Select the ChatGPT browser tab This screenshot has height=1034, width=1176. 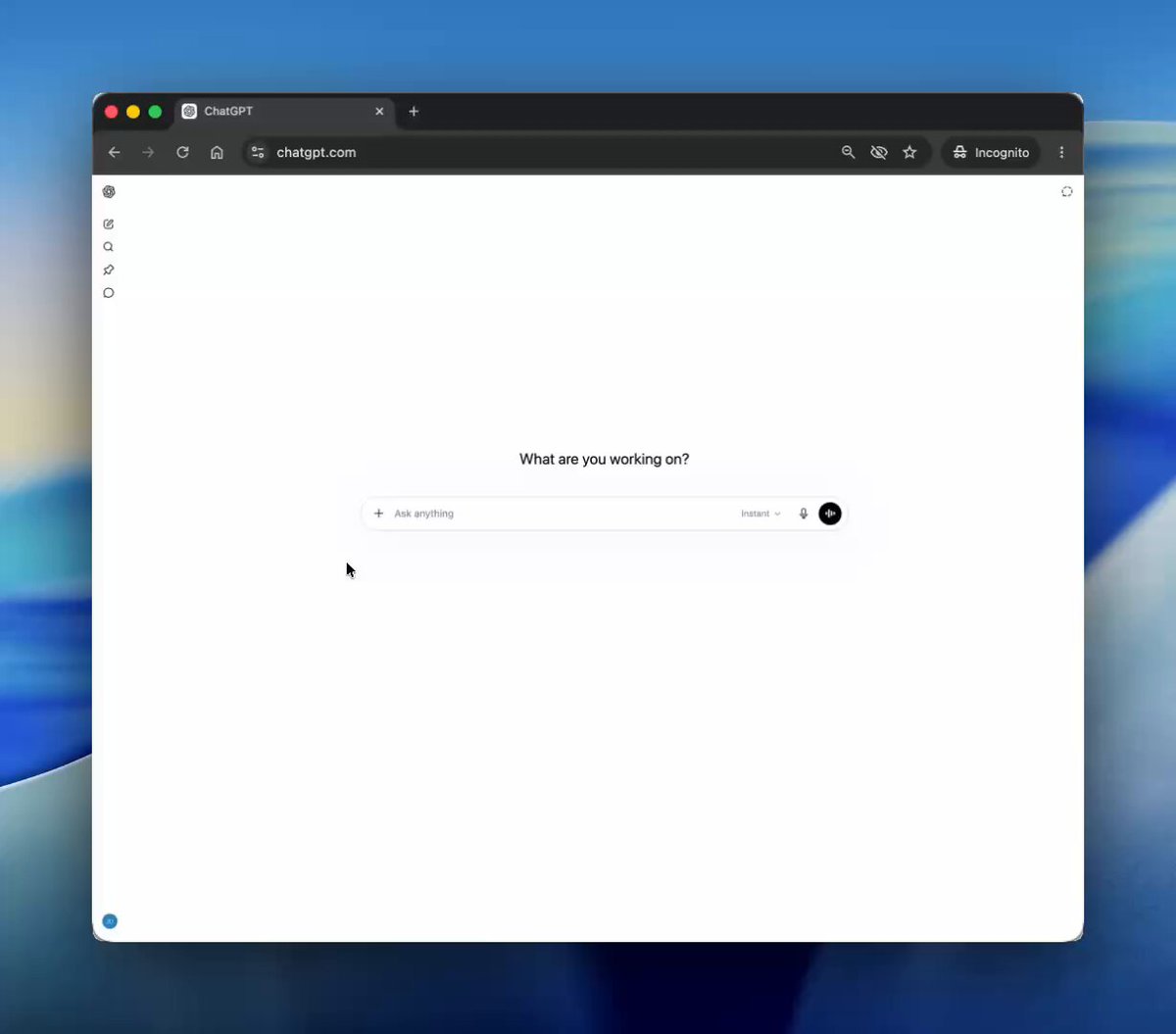pyautogui.click(x=284, y=112)
